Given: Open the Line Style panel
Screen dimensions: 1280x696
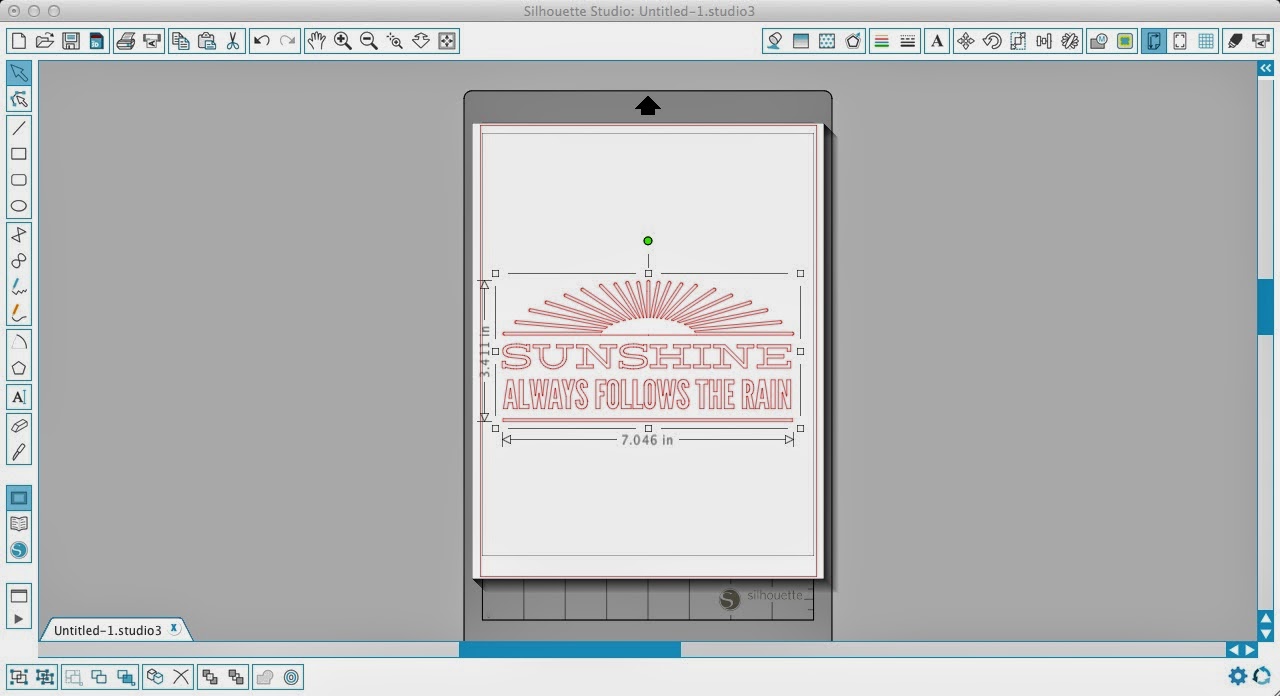Looking at the screenshot, I should [907, 40].
